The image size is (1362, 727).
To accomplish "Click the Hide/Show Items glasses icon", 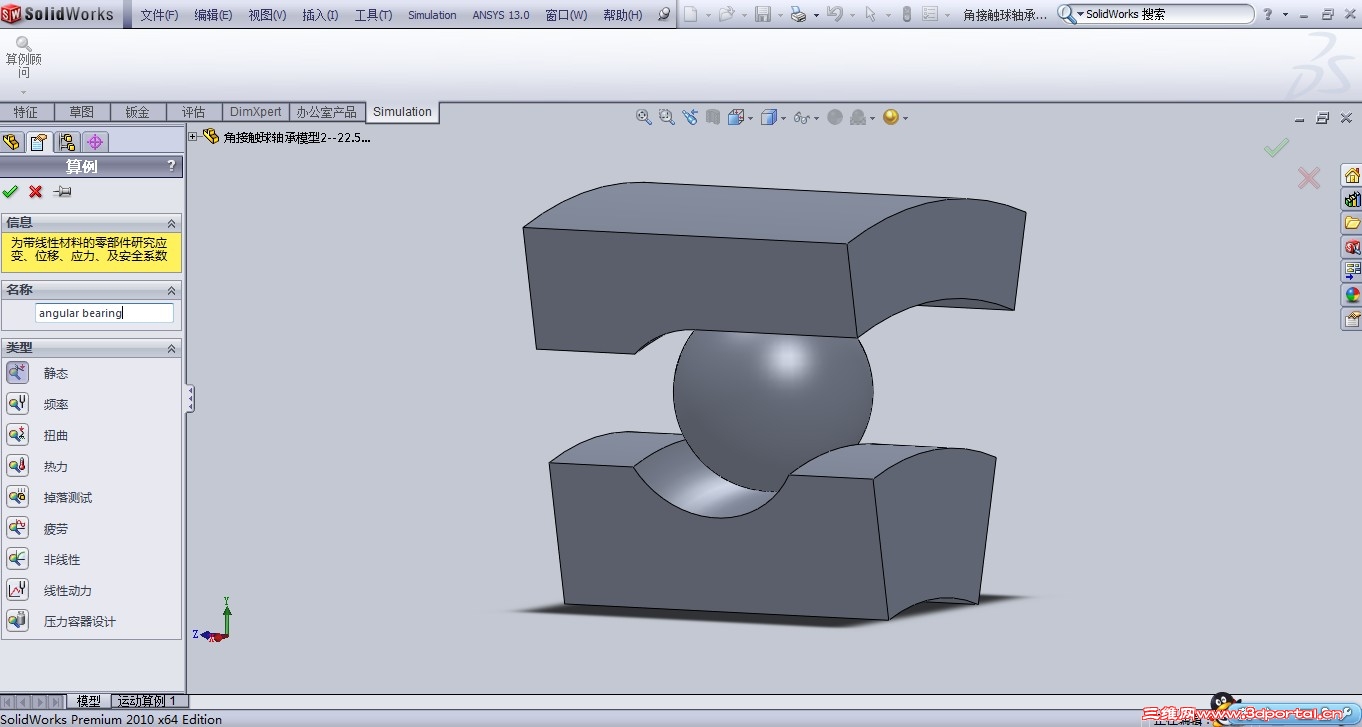I will (800, 117).
